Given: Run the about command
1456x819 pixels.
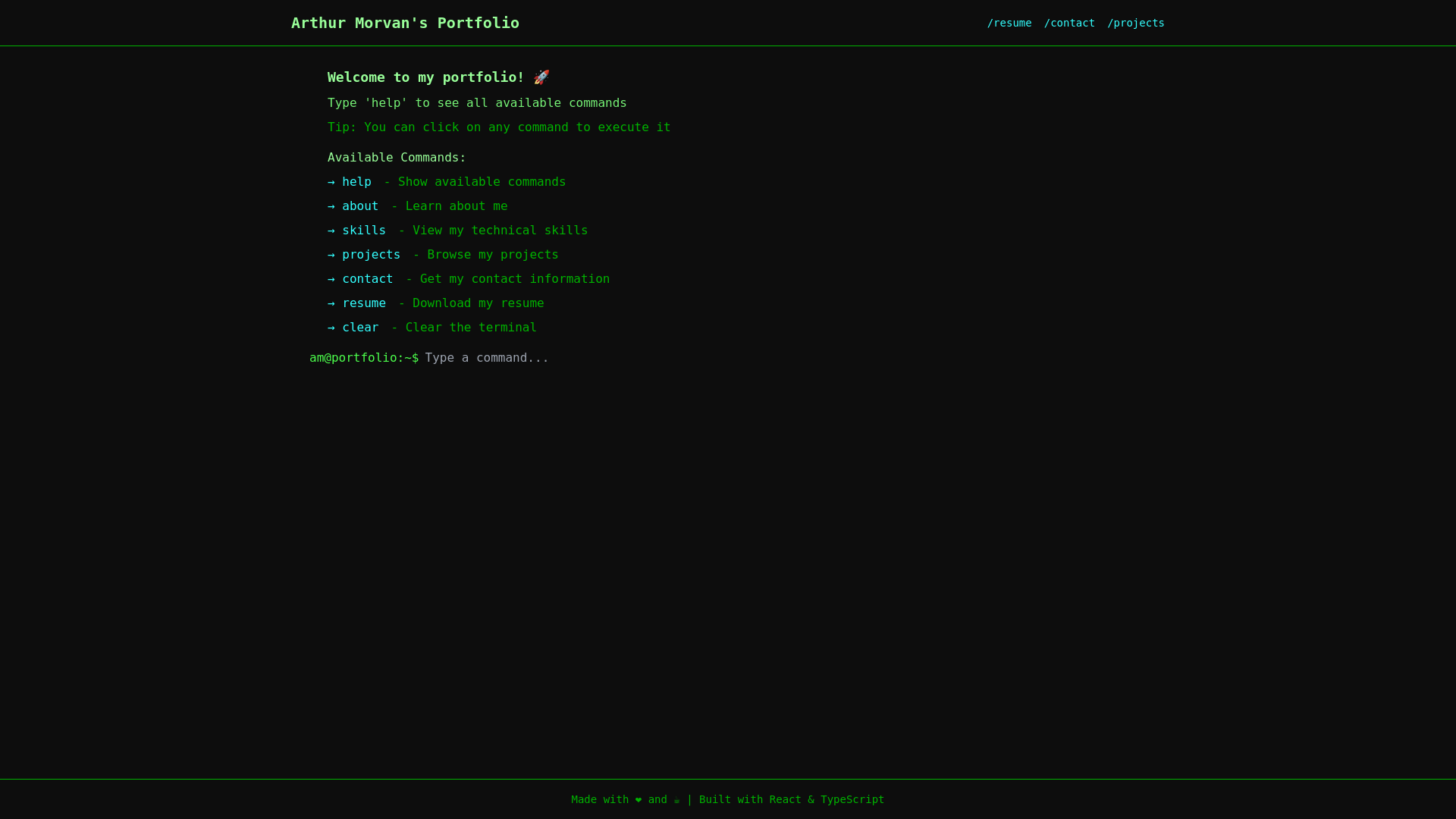Looking at the screenshot, I should click(x=353, y=206).
